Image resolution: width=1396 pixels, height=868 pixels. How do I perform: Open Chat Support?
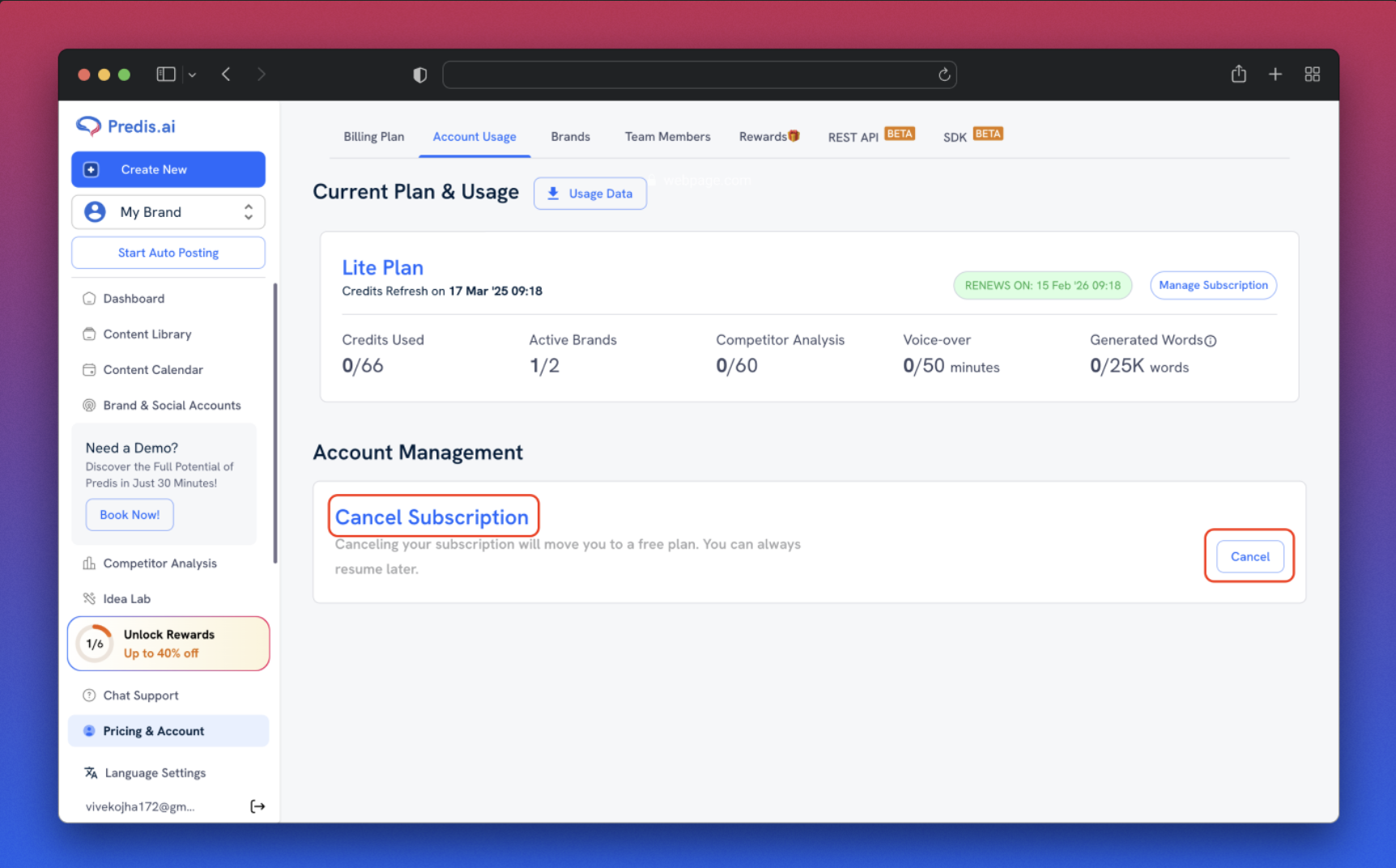141,696
